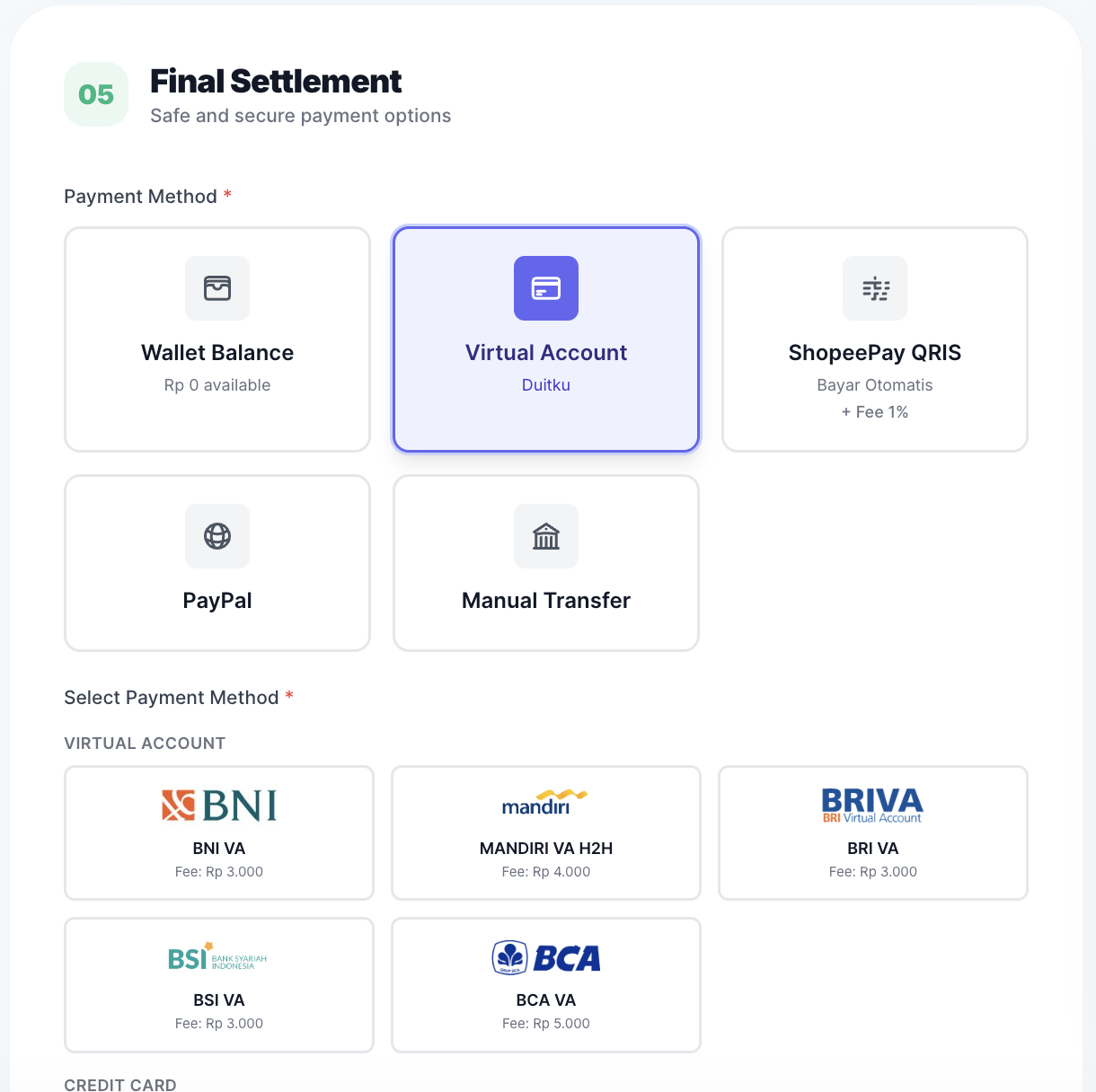Screen dimensions: 1096x1092
Task: Click the BCA bank logo
Action: [x=546, y=958]
